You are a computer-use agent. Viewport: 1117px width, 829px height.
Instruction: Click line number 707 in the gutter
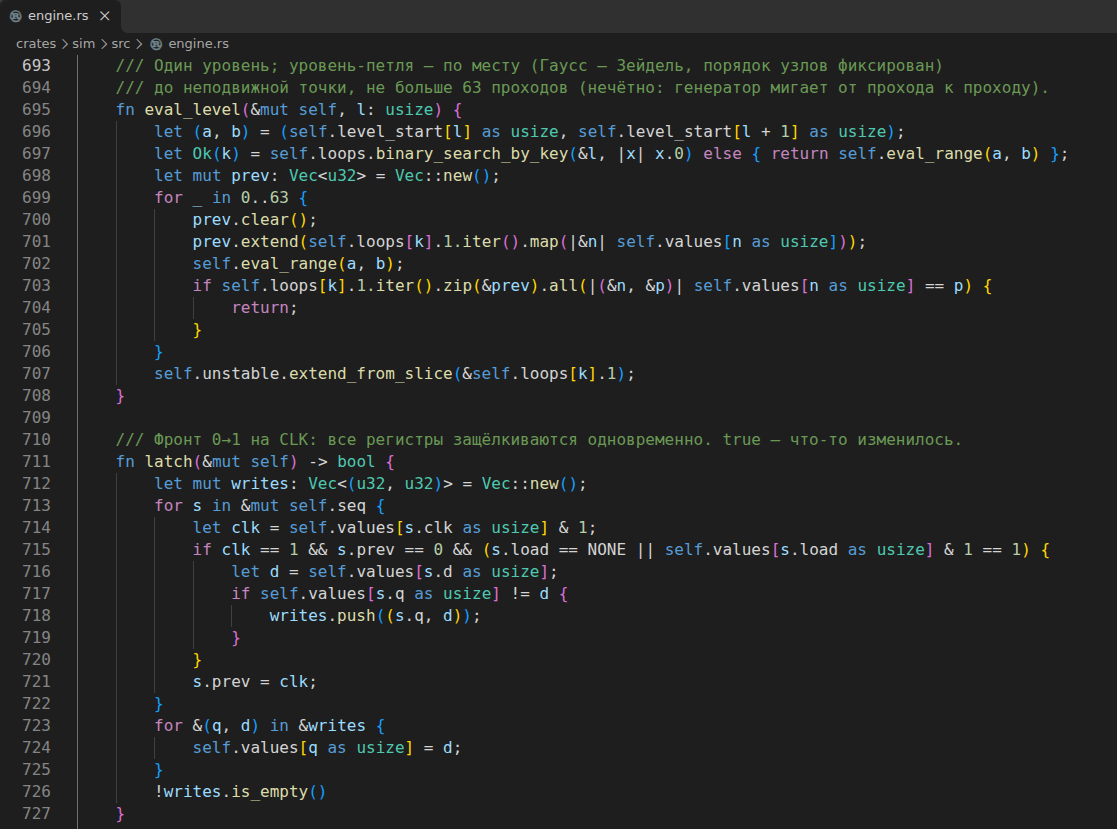click(36, 373)
